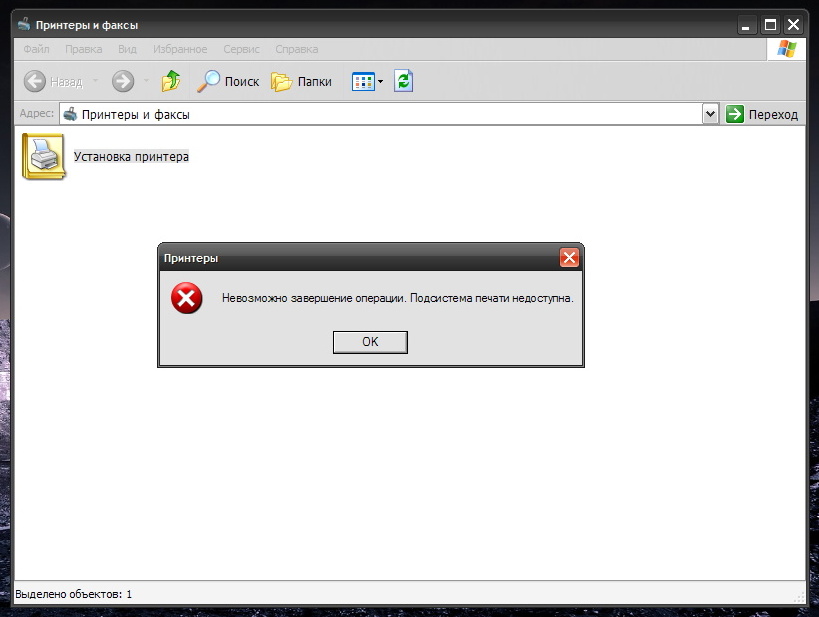Expand the Forward history dropdown arrow
Screen dimensions: 819x617
146,81
